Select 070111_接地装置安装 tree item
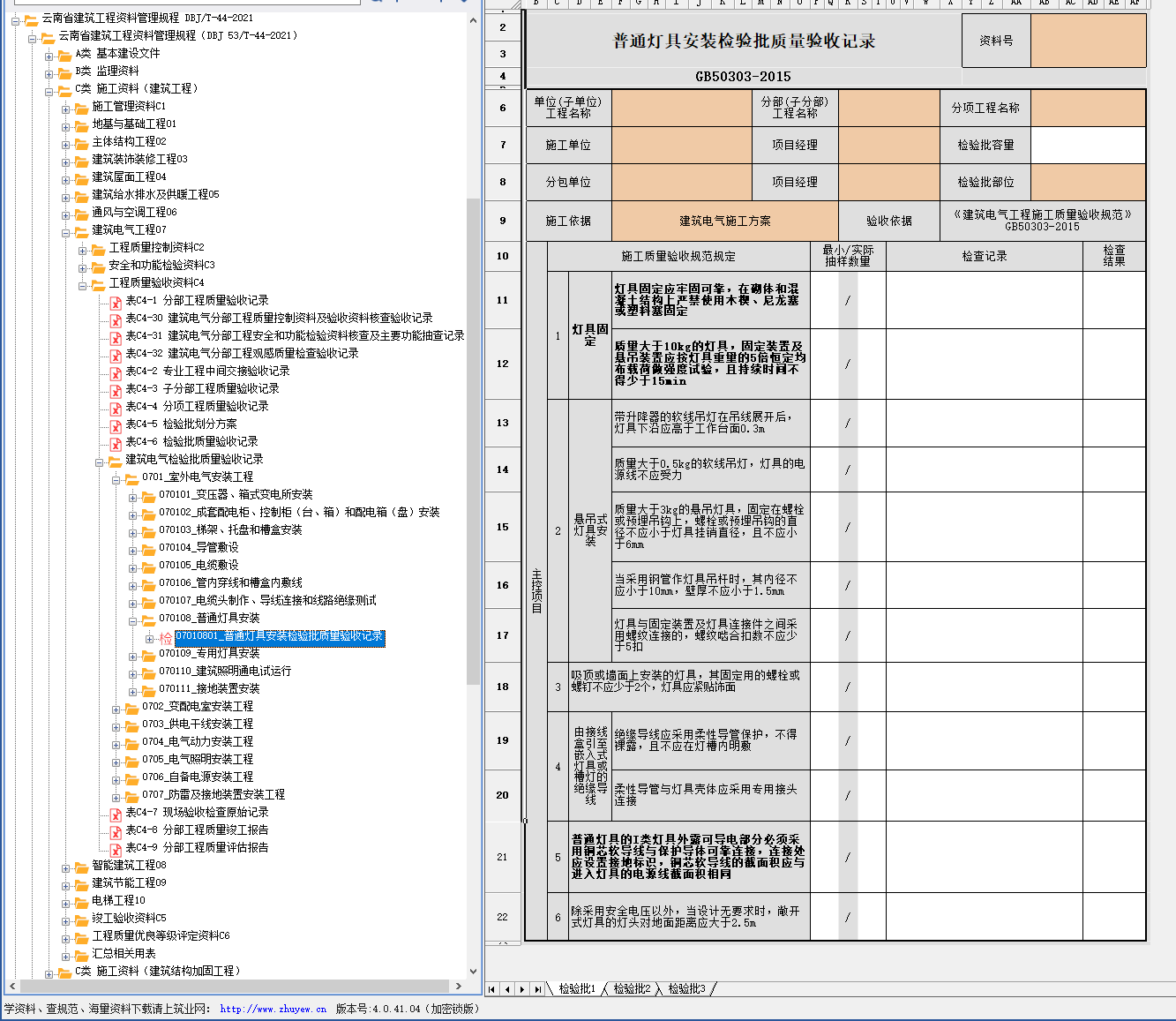This screenshot has height=1021, width=1176. click(209, 689)
